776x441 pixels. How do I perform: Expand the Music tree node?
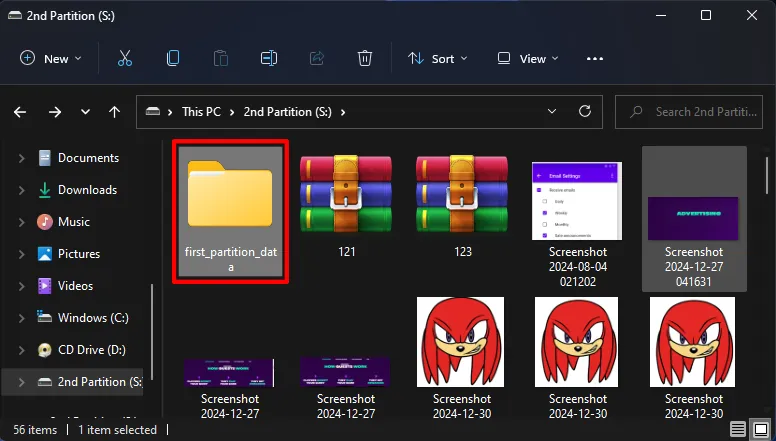21,222
